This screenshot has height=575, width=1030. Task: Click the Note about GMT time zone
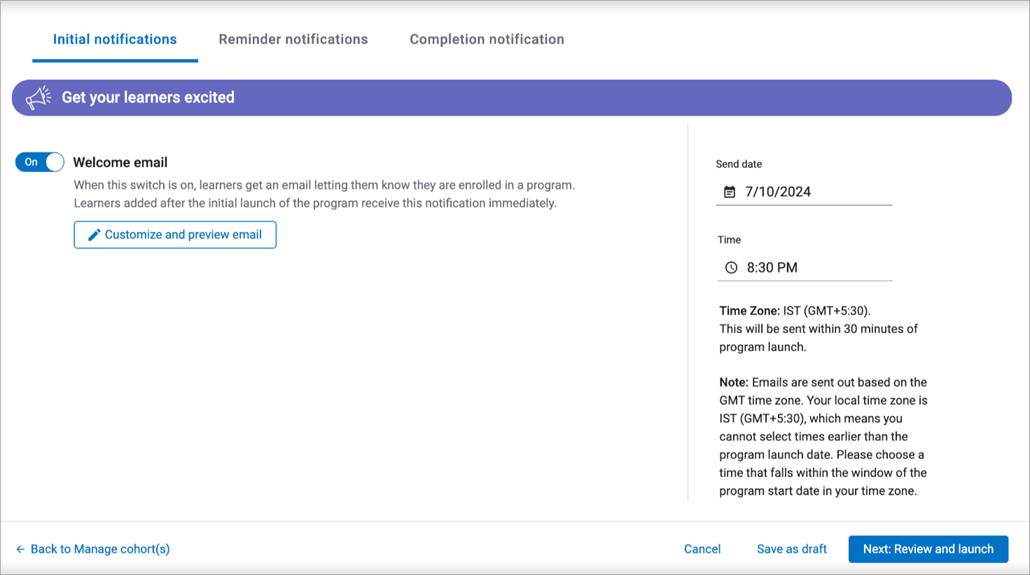823,436
